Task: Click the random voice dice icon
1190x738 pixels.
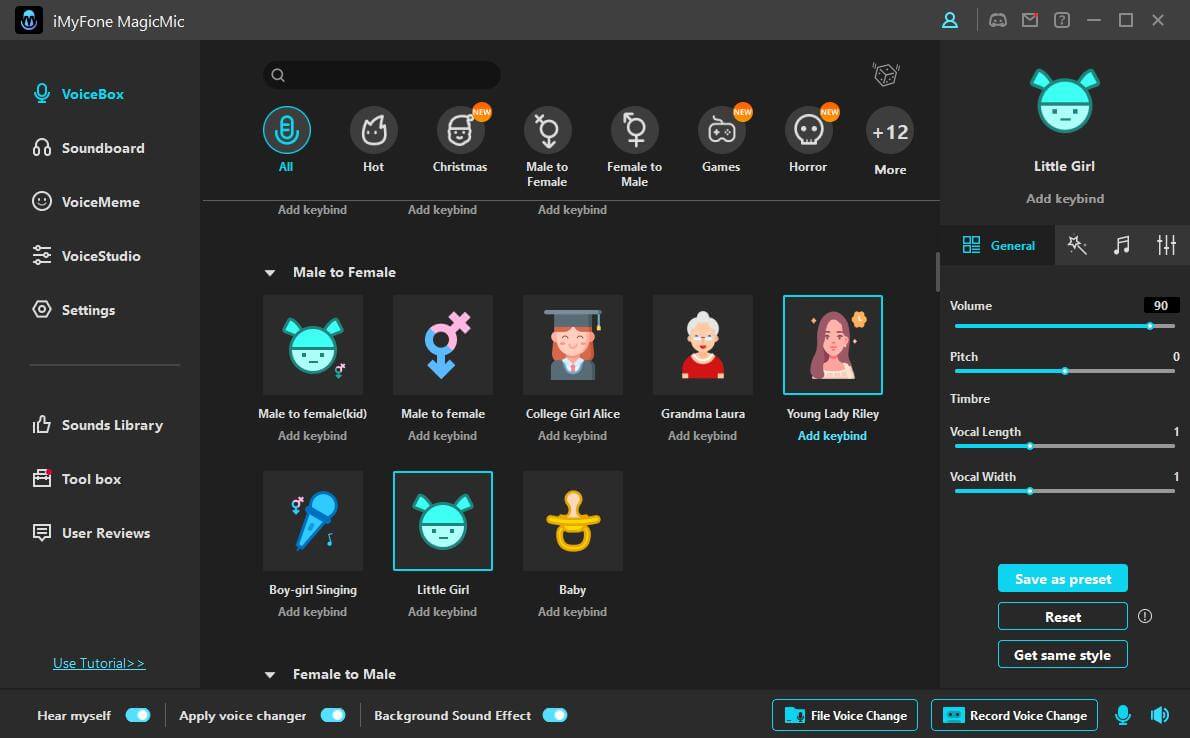Action: pyautogui.click(x=886, y=74)
